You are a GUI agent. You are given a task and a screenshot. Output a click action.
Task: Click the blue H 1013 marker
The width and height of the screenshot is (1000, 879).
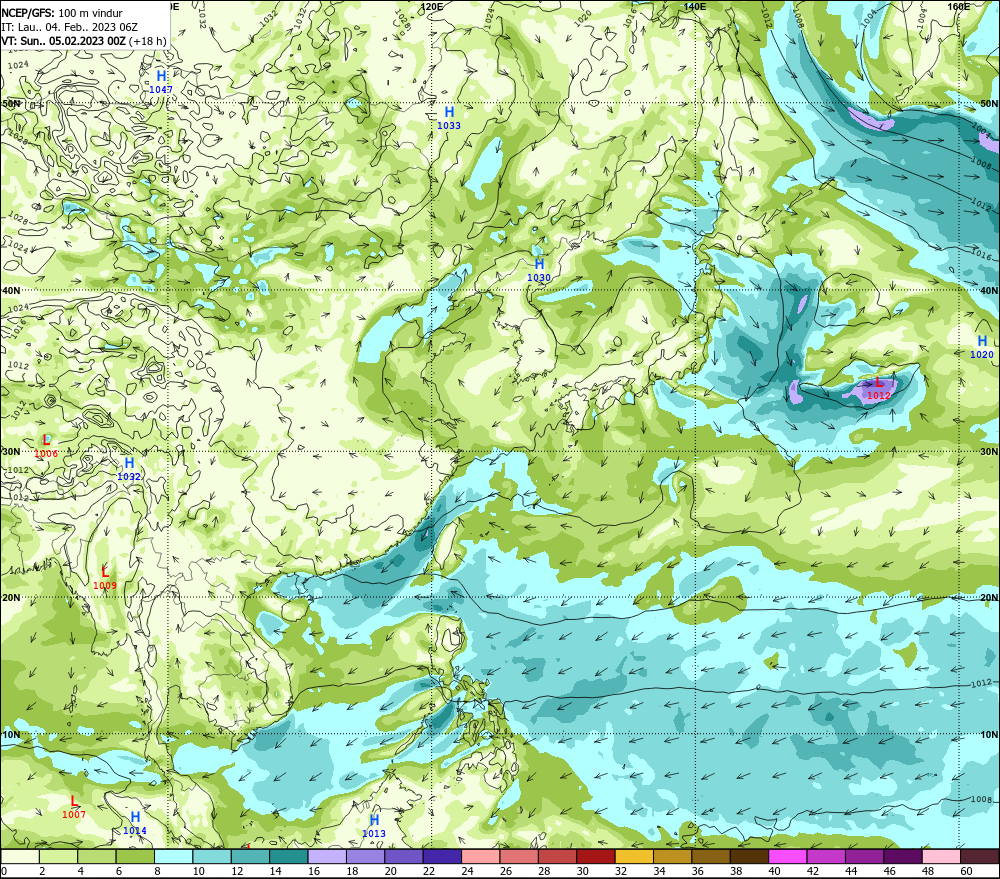pyautogui.click(x=374, y=825)
